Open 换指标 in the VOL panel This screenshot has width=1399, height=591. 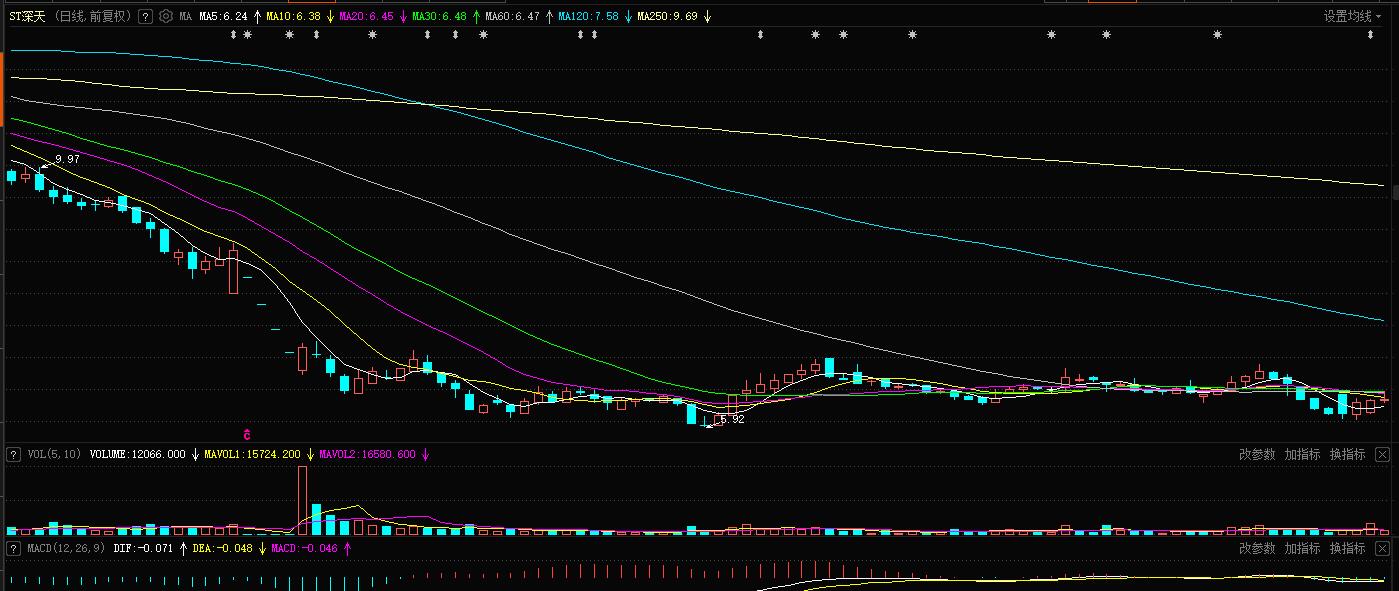pyautogui.click(x=1347, y=454)
